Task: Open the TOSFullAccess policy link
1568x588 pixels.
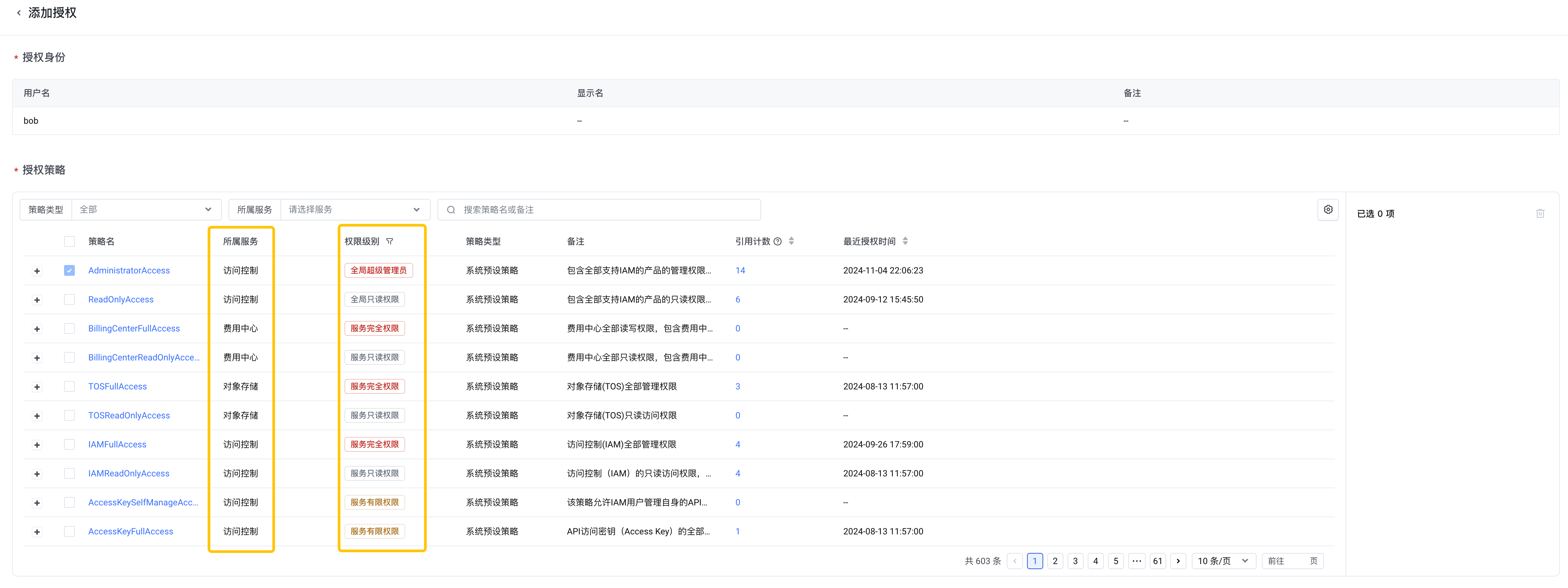Action: point(118,386)
